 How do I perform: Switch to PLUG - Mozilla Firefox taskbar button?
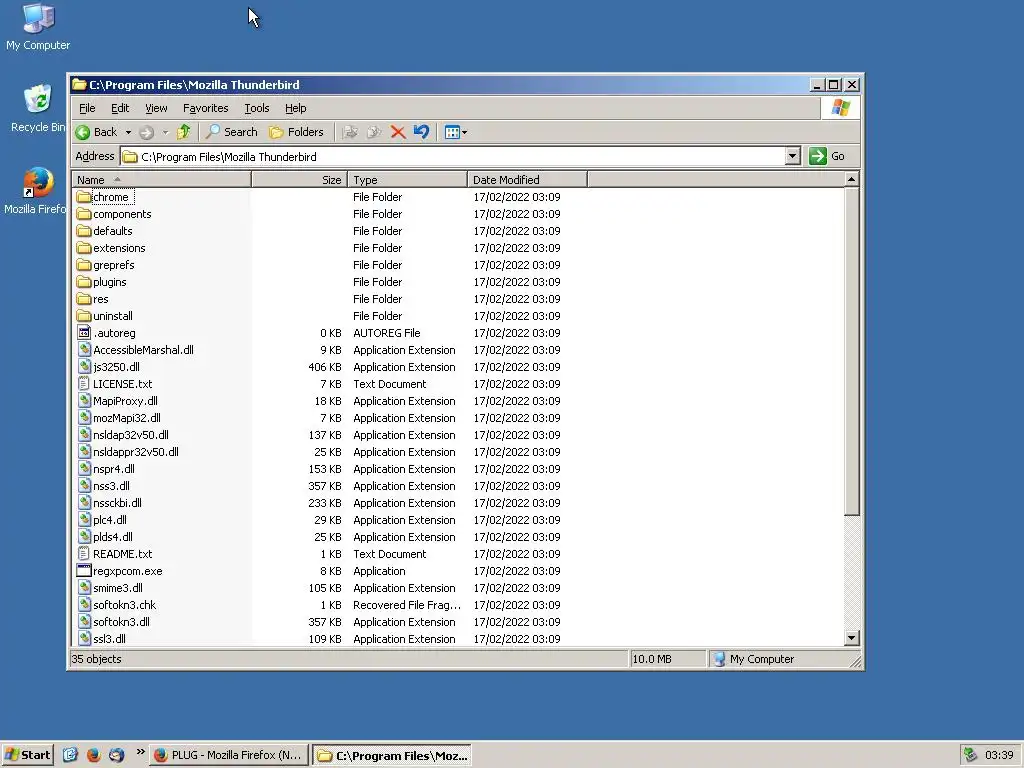point(229,755)
